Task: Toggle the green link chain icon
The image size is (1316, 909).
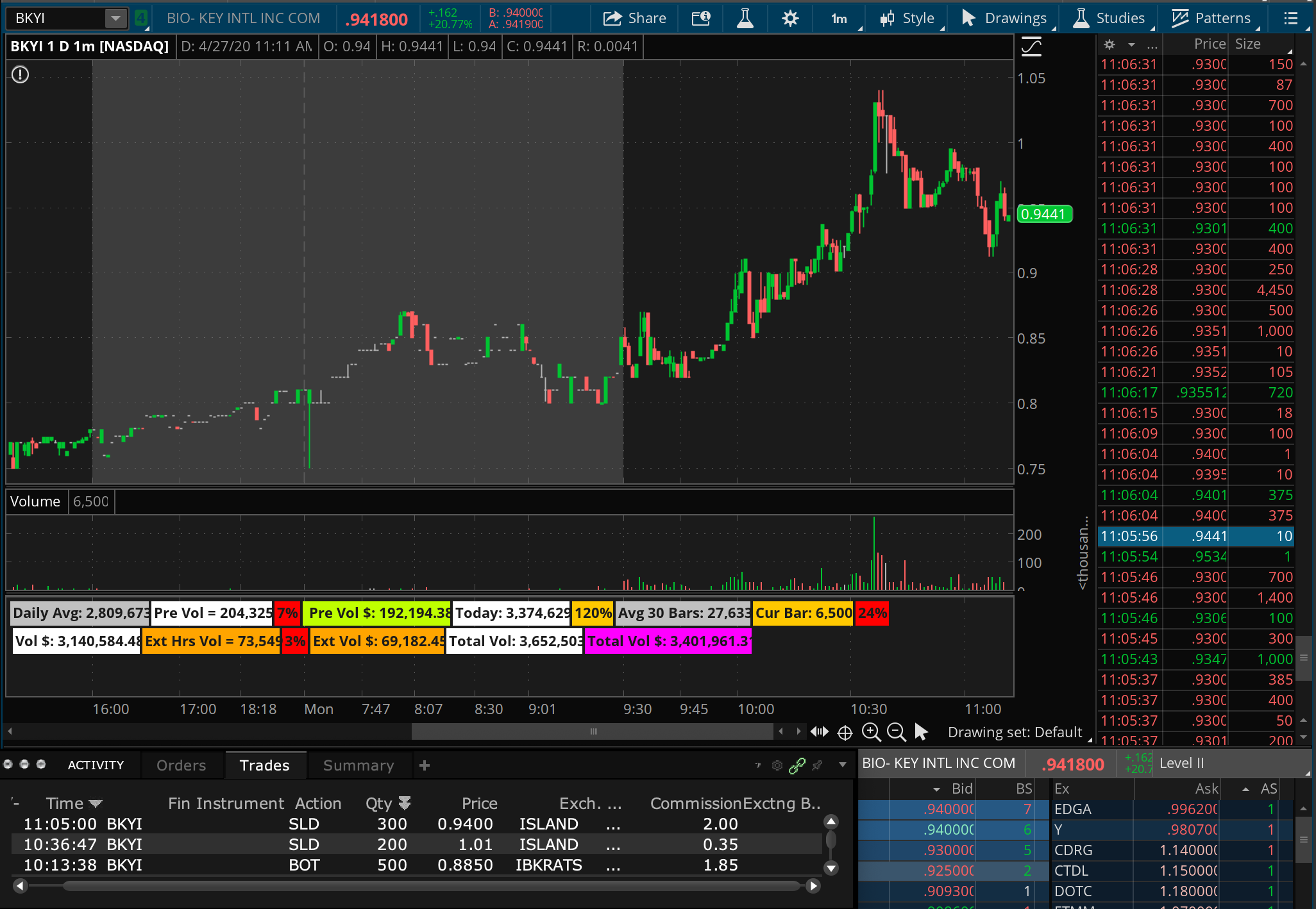Action: click(x=797, y=765)
